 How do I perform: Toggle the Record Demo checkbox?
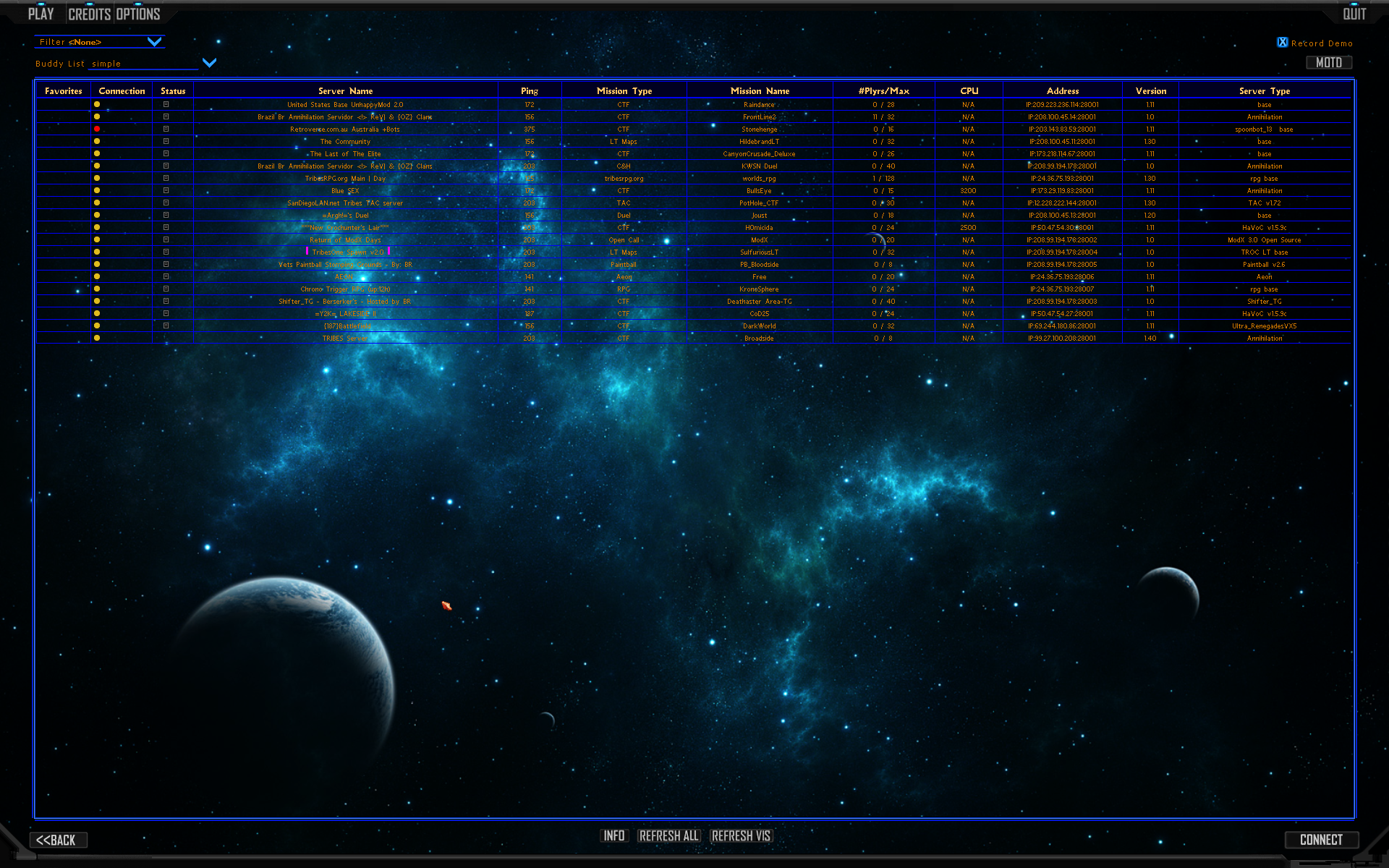coord(1282,43)
